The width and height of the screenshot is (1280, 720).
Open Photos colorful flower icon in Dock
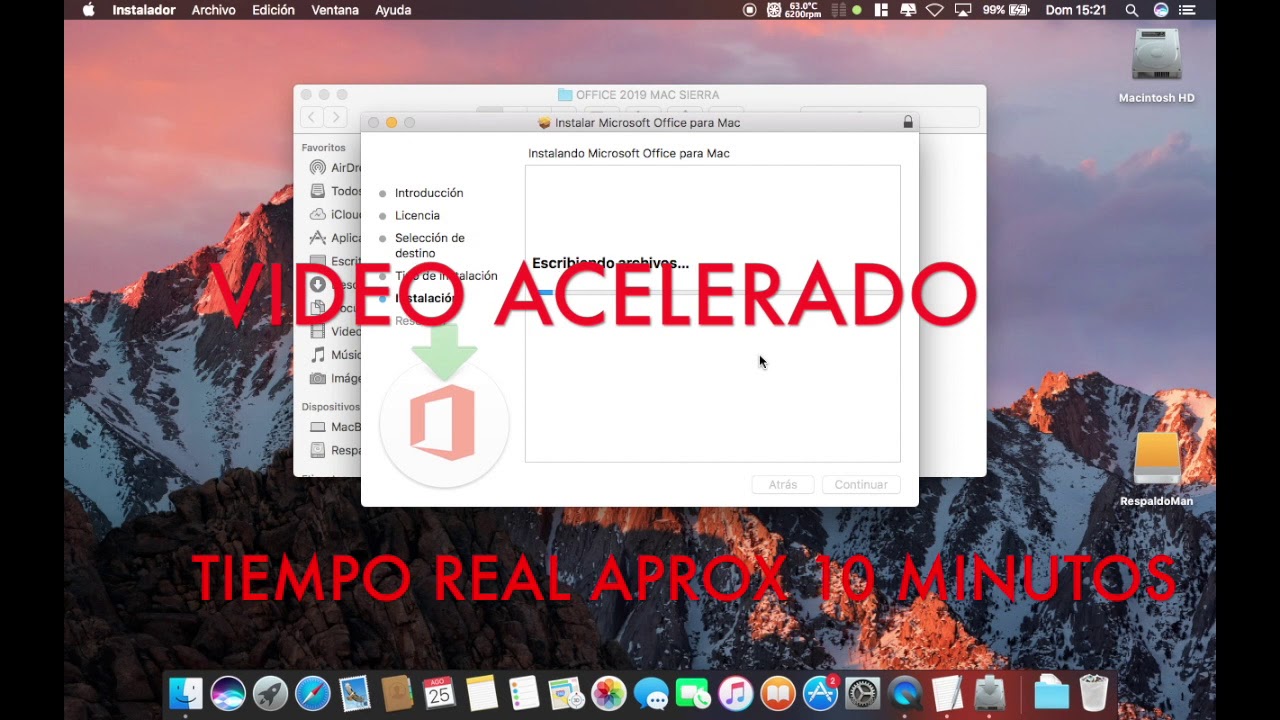(608, 693)
